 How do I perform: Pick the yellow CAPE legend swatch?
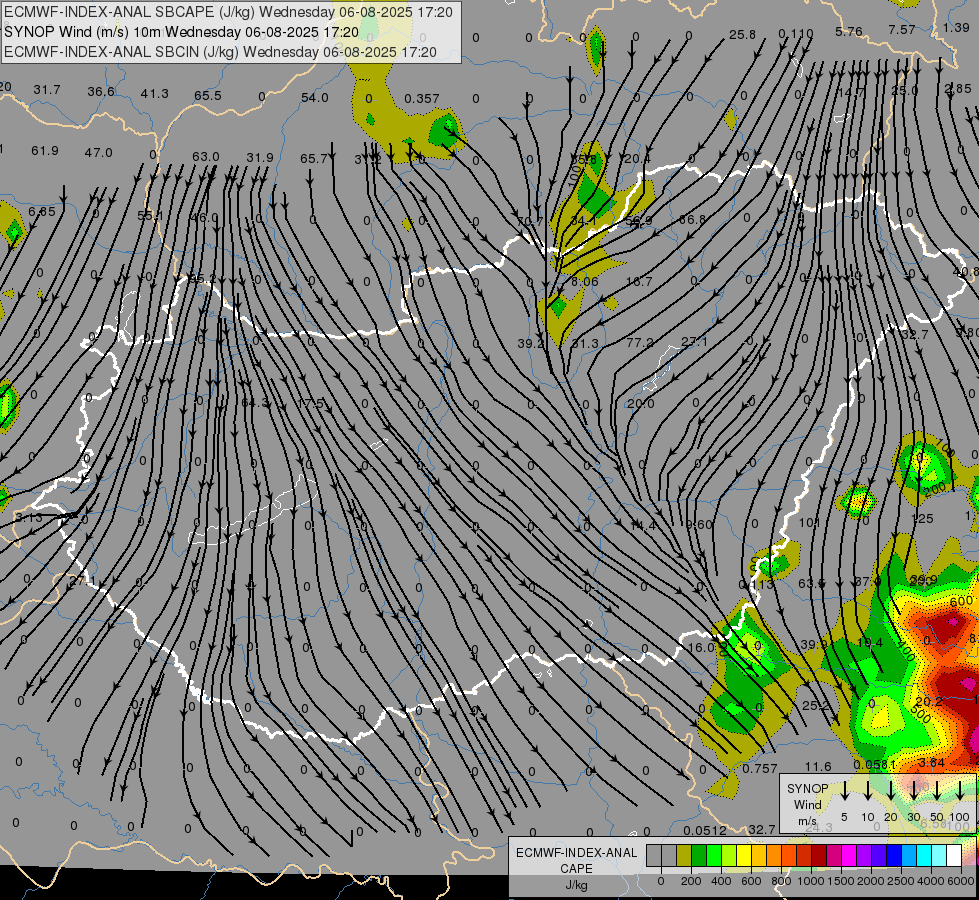[x=744, y=856]
